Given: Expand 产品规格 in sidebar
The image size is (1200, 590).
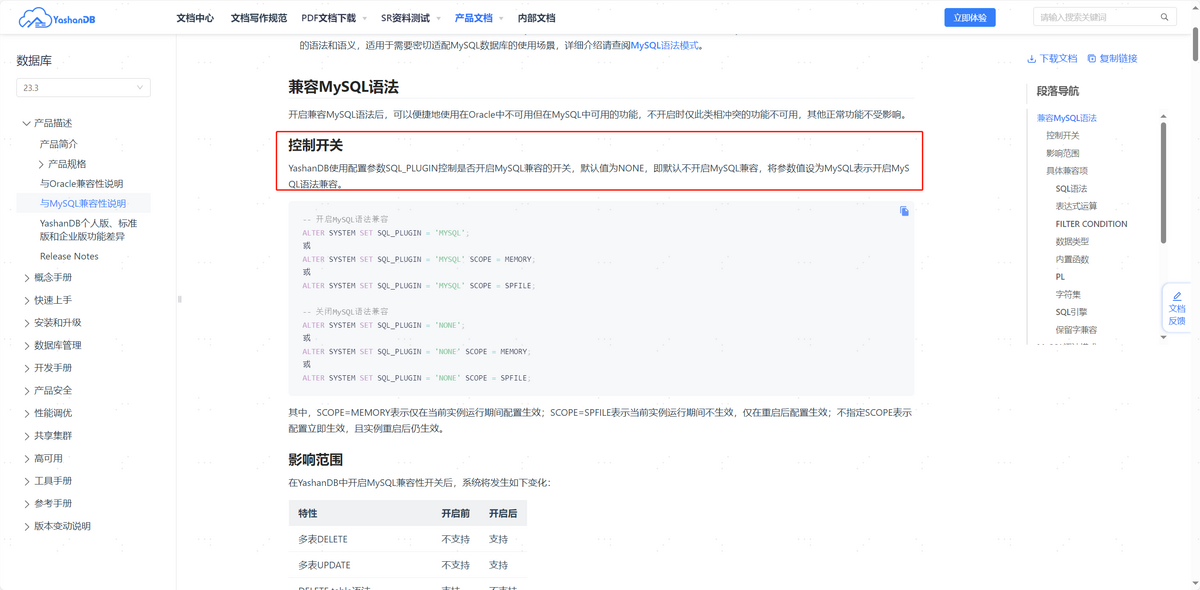Looking at the screenshot, I should click(42, 164).
